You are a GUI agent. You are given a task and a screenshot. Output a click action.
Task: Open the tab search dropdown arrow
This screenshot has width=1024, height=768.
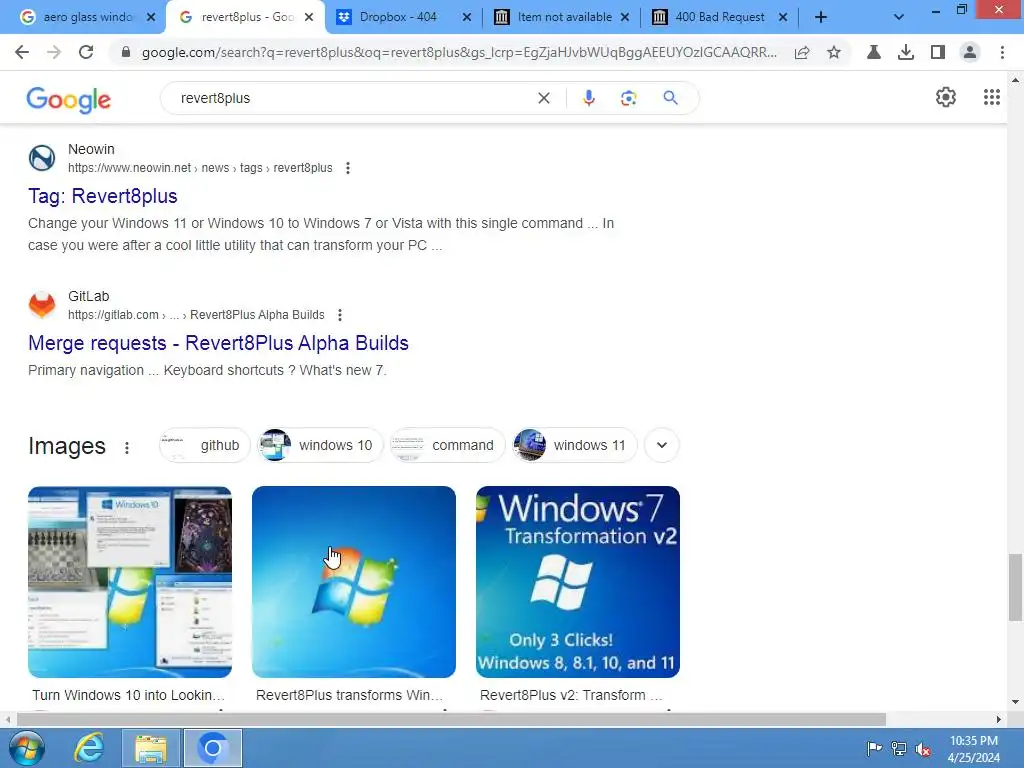899,17
